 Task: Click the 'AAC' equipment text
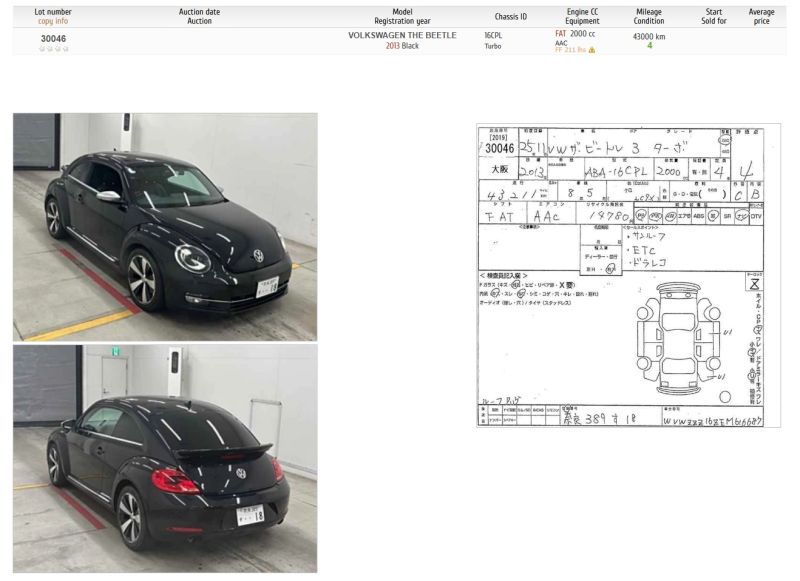[x=561, y=43]
